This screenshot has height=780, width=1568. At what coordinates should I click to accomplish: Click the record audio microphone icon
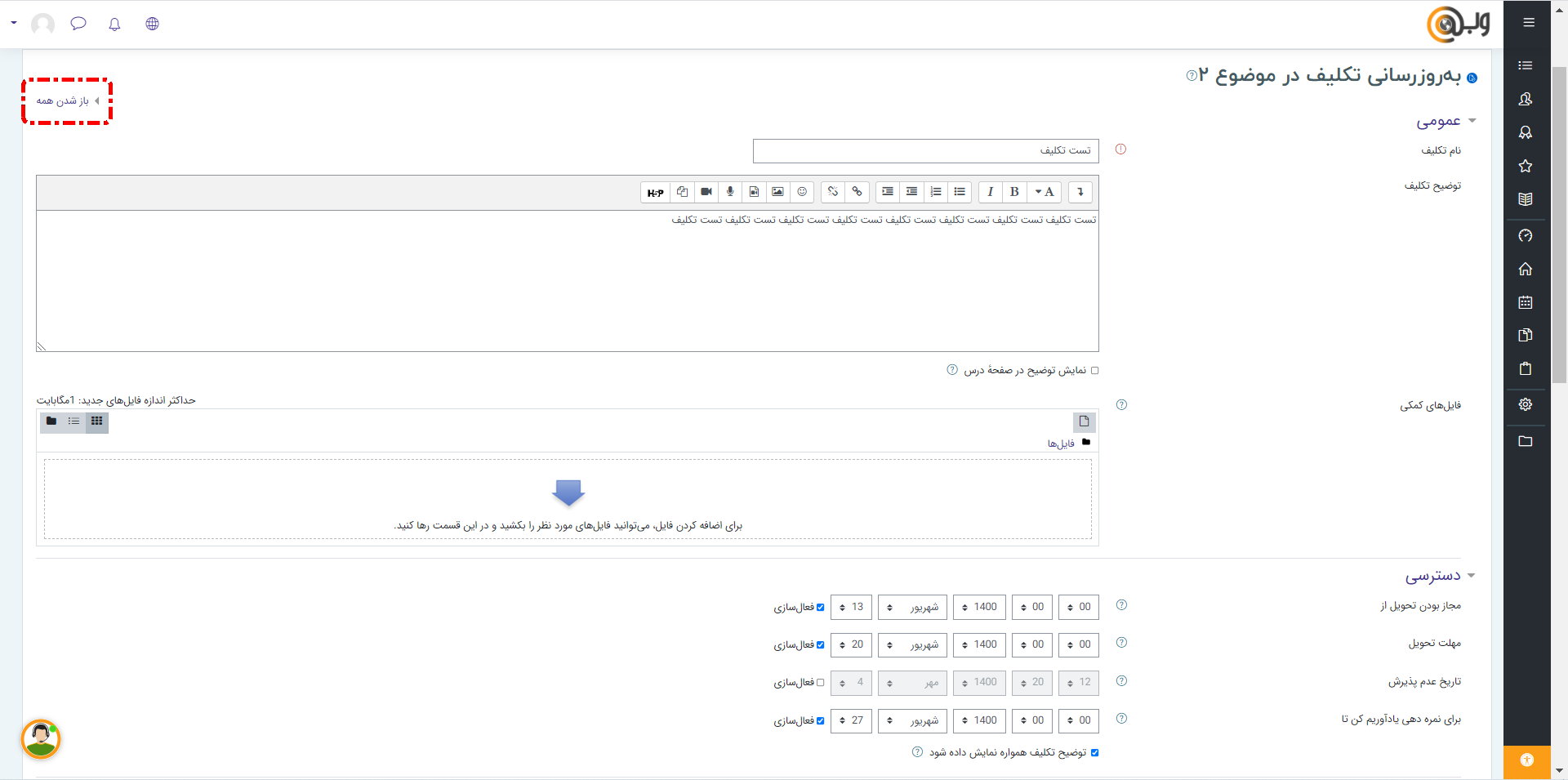[x=730, y=192]
